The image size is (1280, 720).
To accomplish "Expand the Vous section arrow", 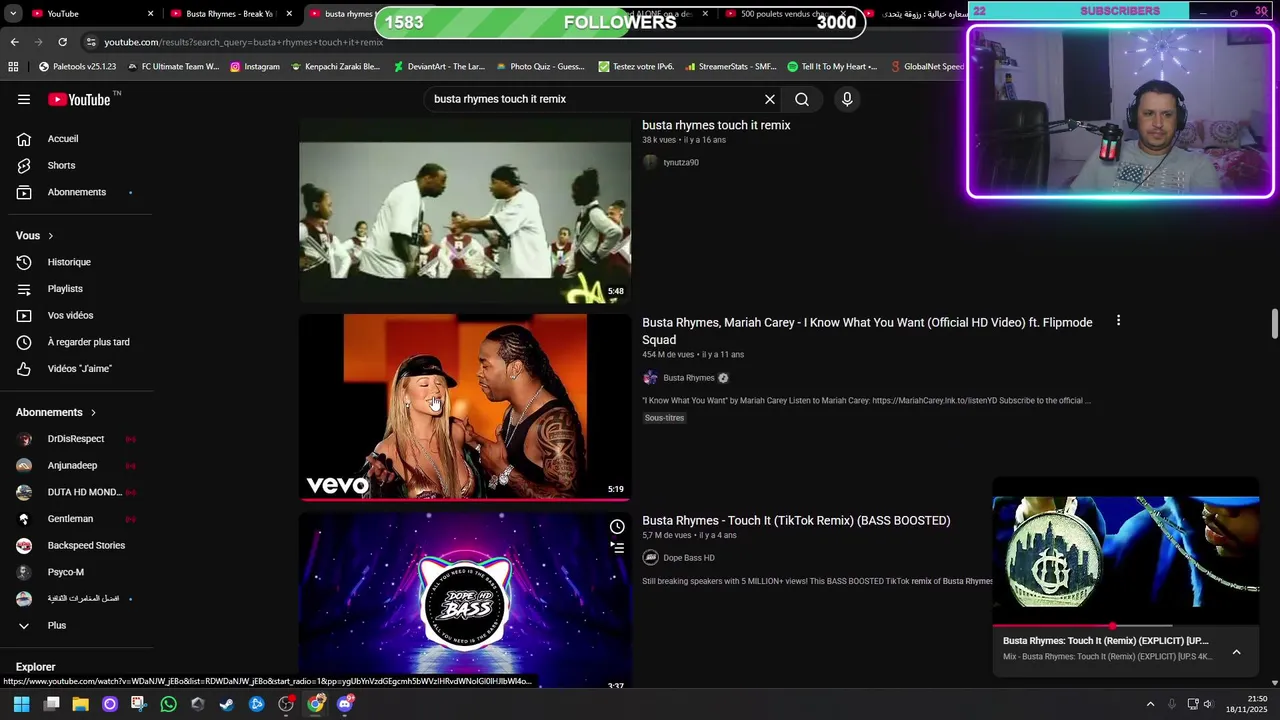I will pos(50,236).
